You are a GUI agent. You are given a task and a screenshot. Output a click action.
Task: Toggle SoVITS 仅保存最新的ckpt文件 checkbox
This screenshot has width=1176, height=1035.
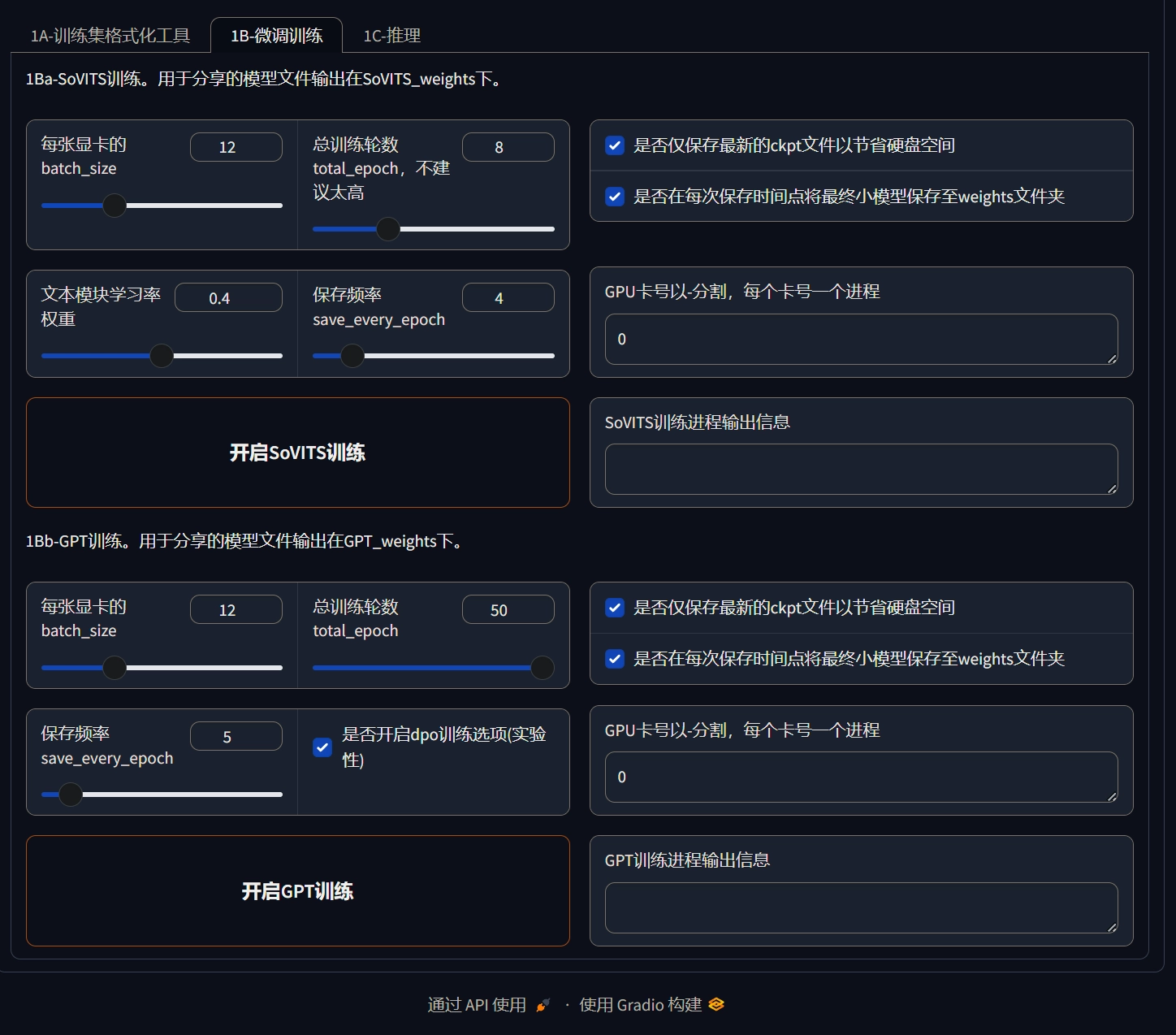tap(615, 145)
